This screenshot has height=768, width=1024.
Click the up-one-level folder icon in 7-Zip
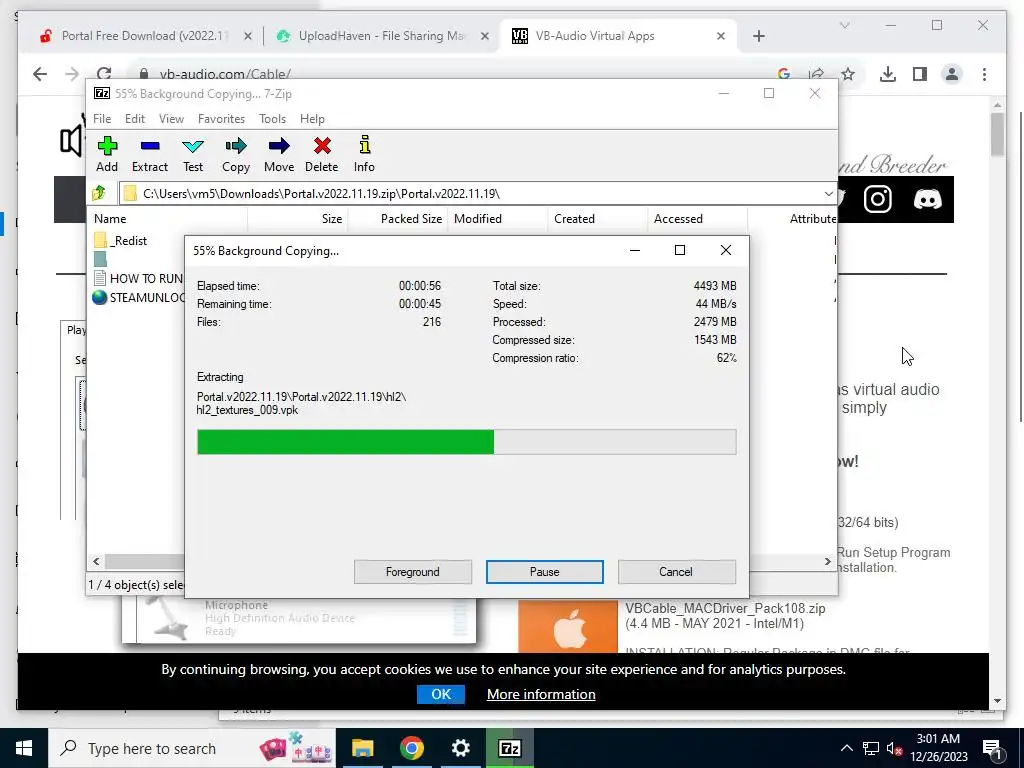(99, 193)
